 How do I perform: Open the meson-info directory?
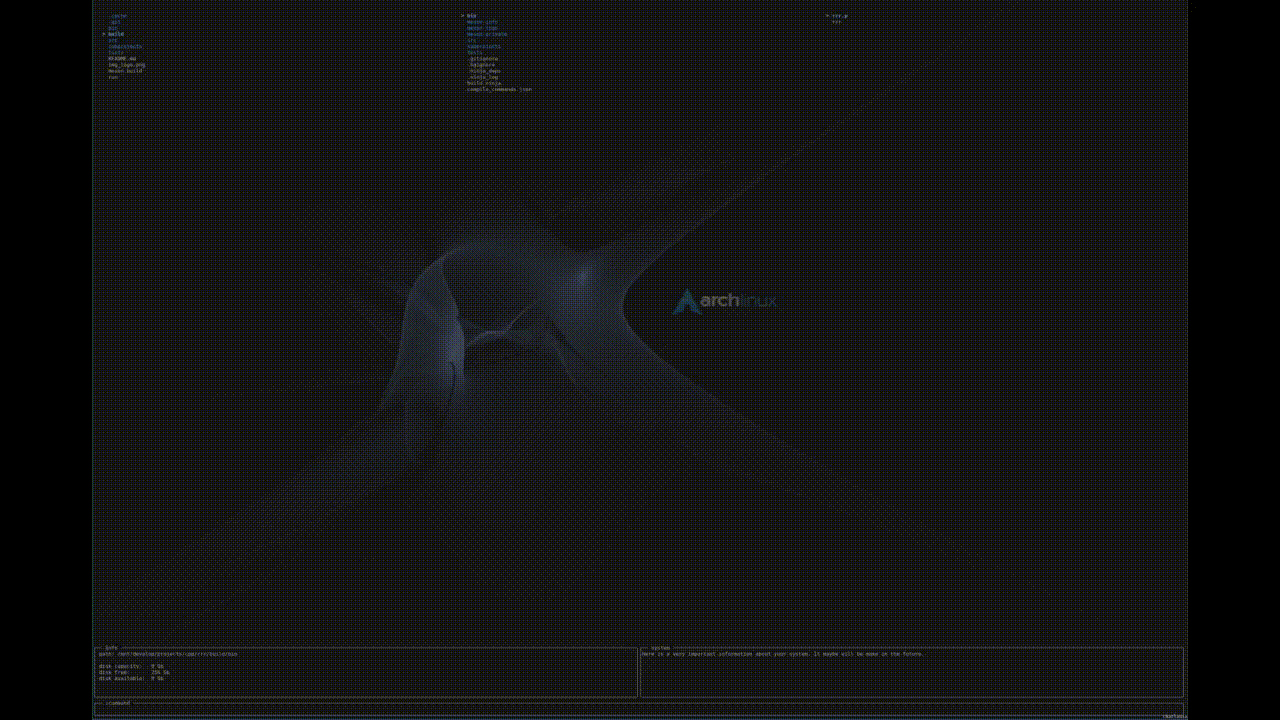pos(482,22)
